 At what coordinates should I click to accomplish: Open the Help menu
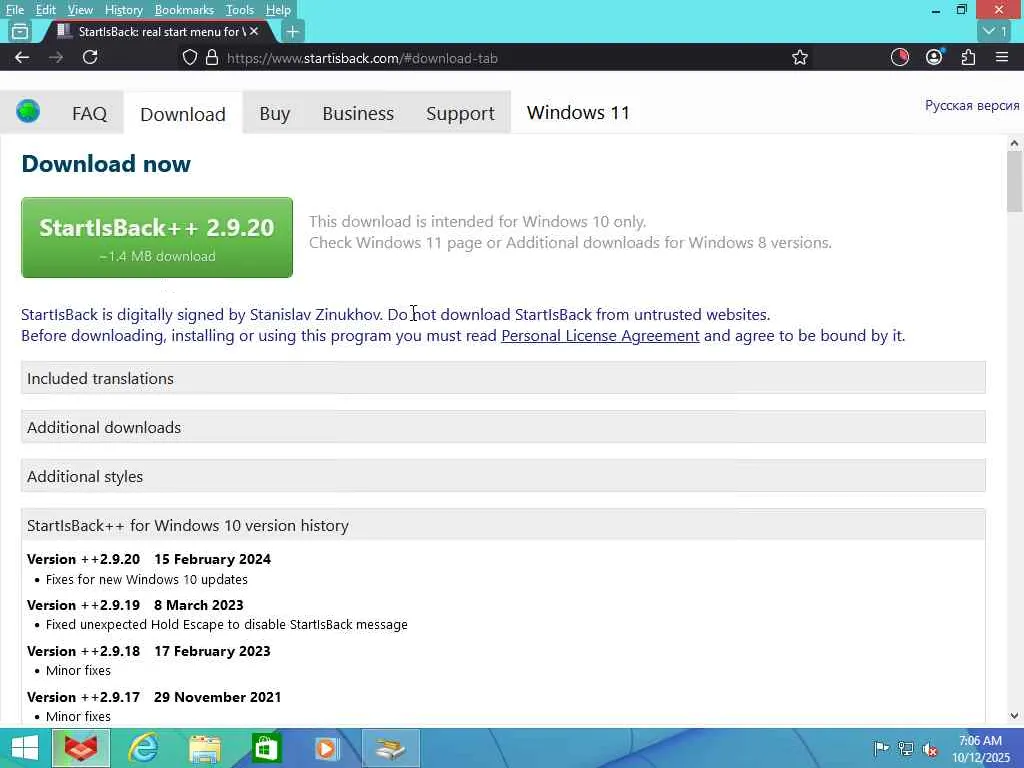coord(278,10)
